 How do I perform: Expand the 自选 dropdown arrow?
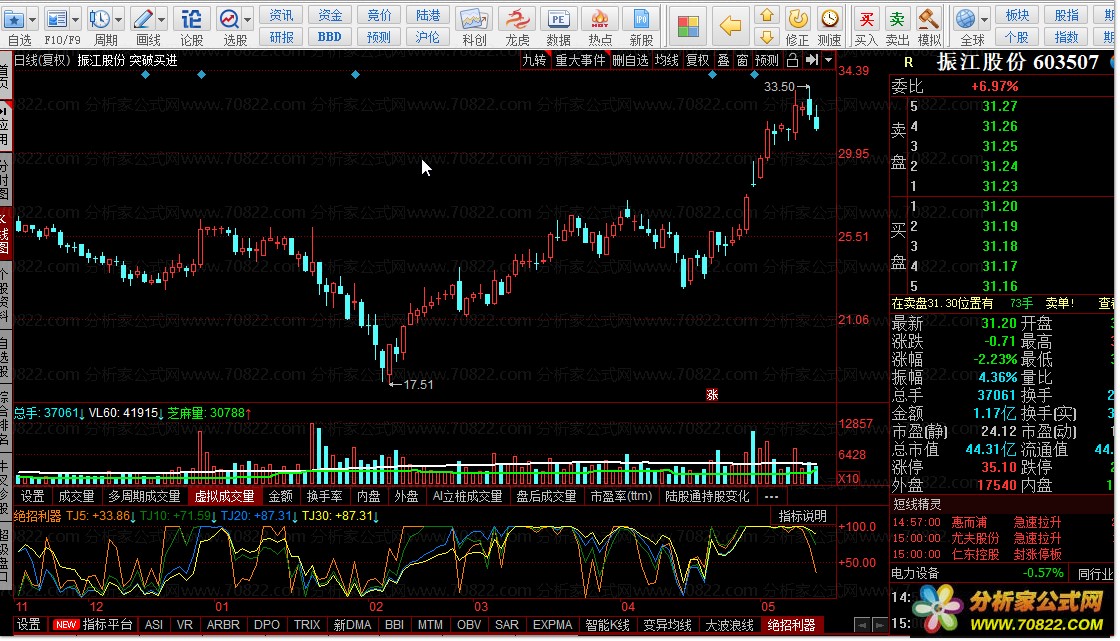click(32, 19)
